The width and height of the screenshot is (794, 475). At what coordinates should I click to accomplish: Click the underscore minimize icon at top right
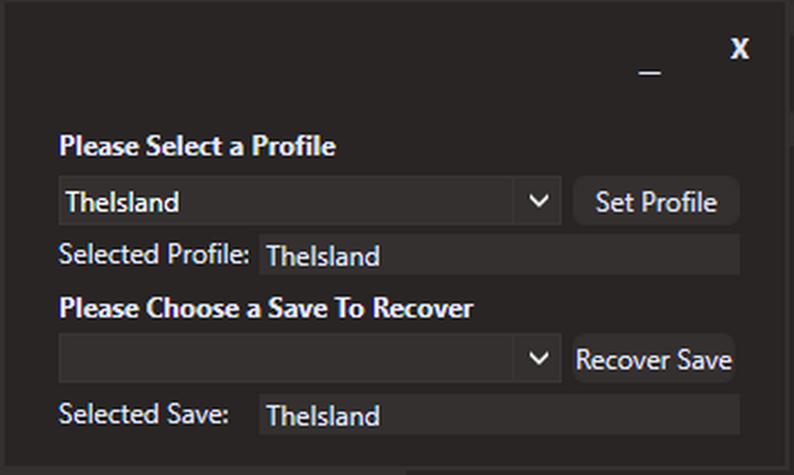[x=650, y=70]
